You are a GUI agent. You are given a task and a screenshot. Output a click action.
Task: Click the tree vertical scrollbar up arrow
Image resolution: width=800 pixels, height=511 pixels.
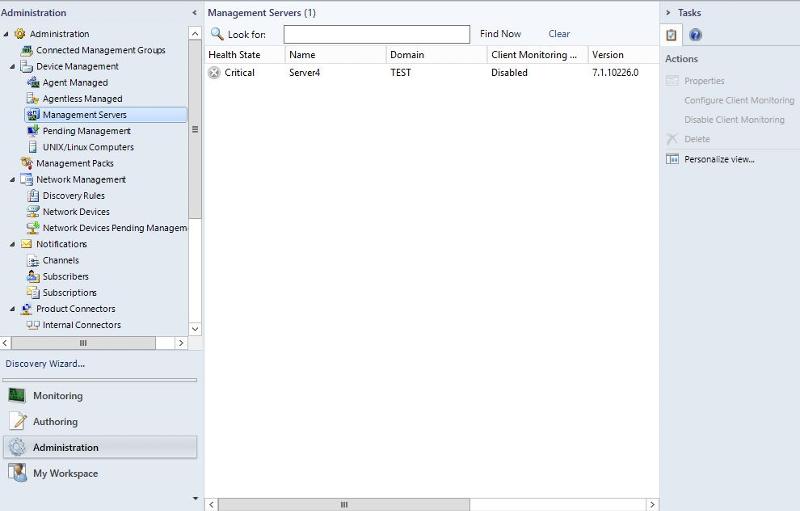(195, 34)
